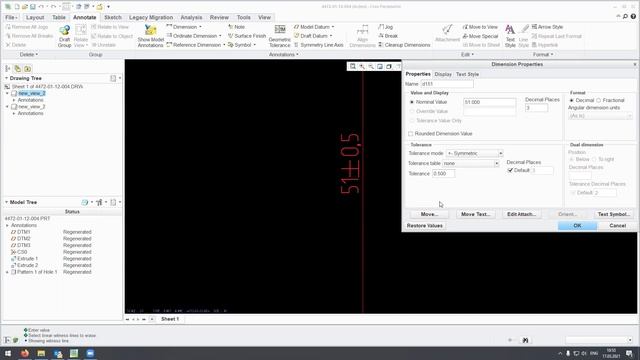Expand Pattern 1 of Hole 1 node

point(7,272)
